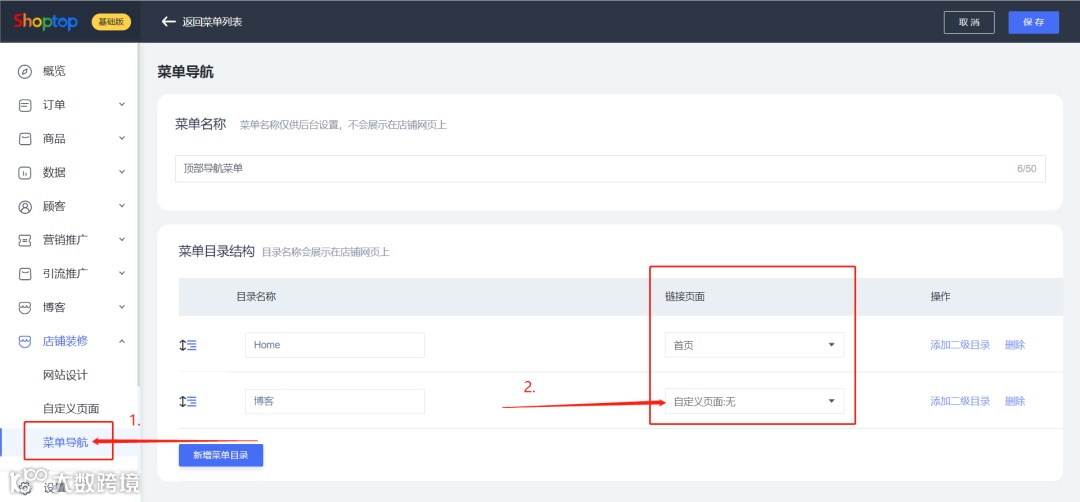Focus the 菜单名称 input field
The width and height of the screenshot is (1080, 502).
pyautogui.click(x=610, y=169)
